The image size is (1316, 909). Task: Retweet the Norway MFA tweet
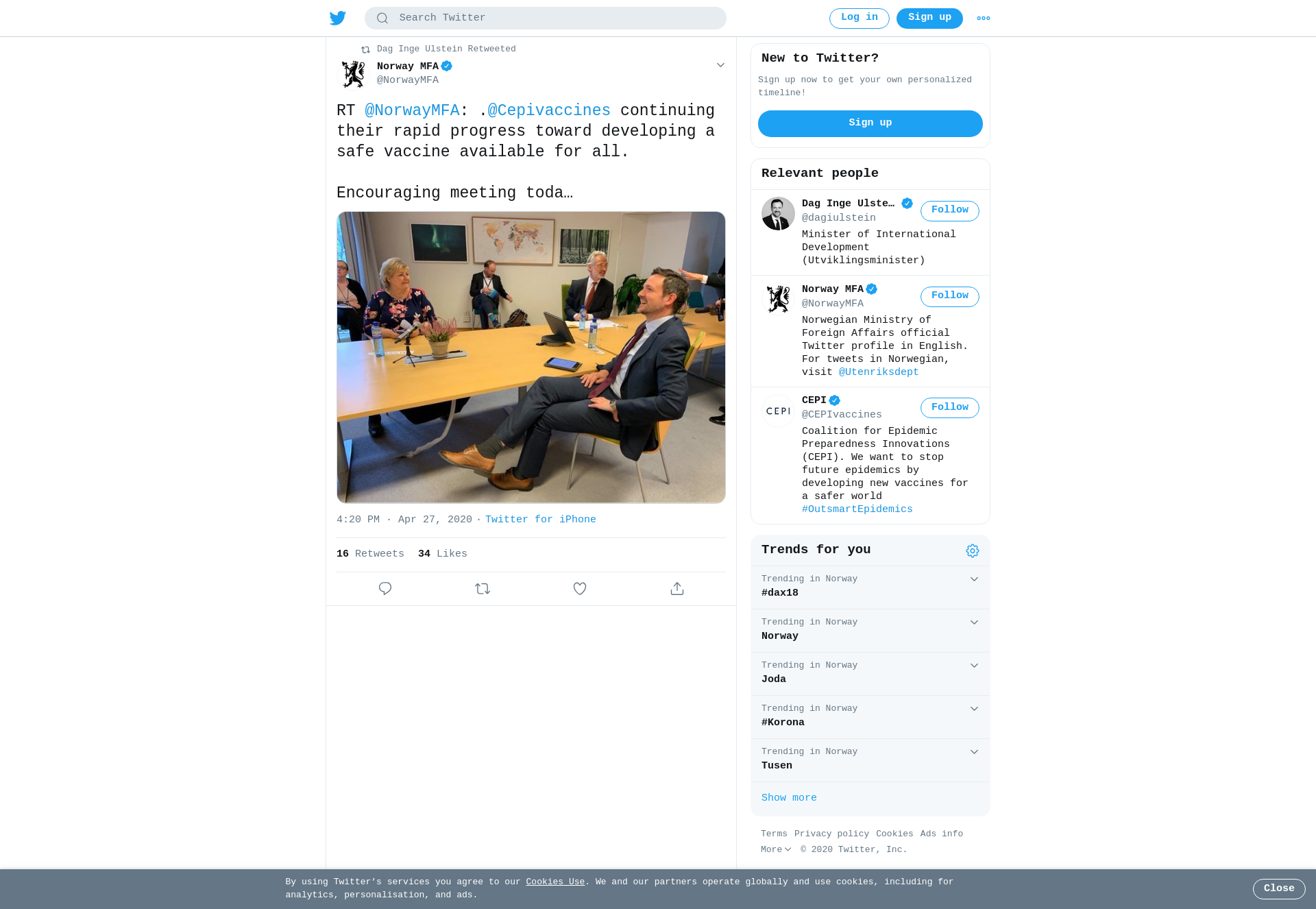[483, 589]
